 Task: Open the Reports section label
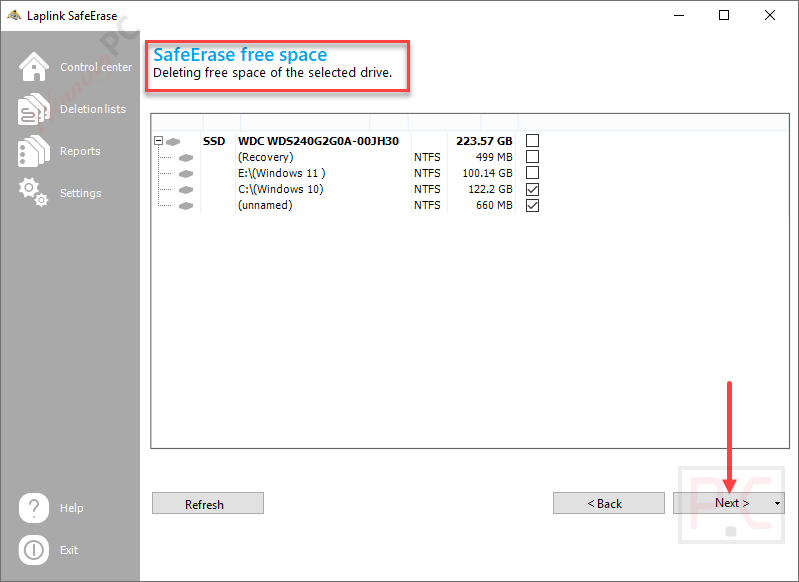click(x=80, y=151)
